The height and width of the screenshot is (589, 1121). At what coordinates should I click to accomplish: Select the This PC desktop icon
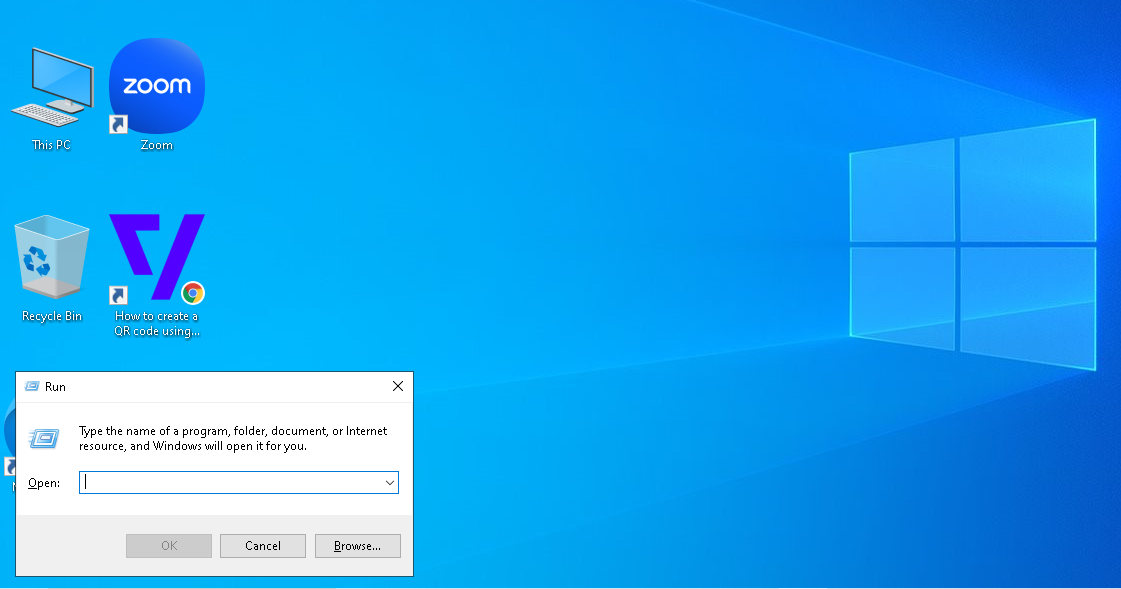point(51,86)
